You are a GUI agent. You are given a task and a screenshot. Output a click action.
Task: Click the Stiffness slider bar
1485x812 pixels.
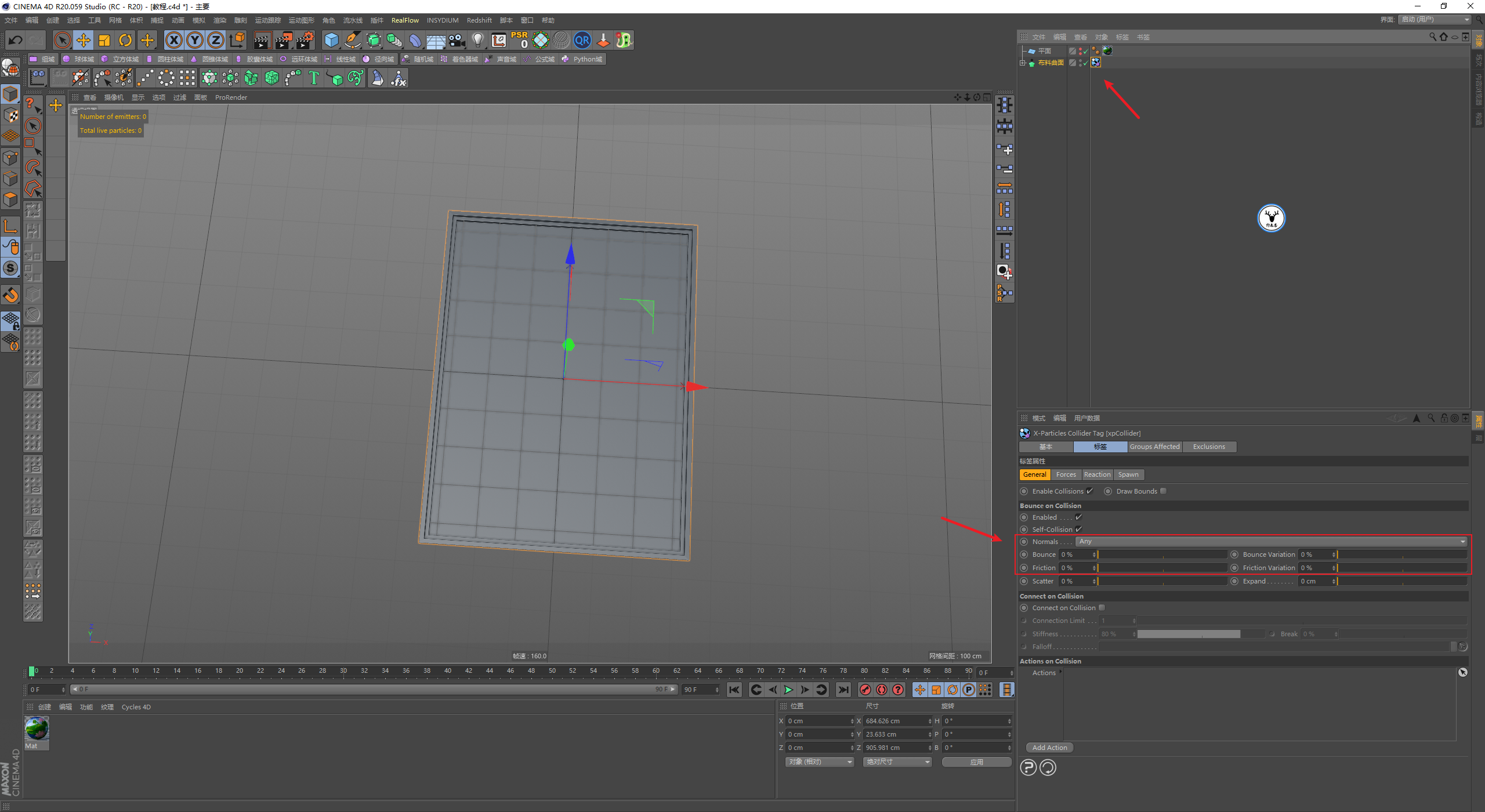click(1188, 634)
